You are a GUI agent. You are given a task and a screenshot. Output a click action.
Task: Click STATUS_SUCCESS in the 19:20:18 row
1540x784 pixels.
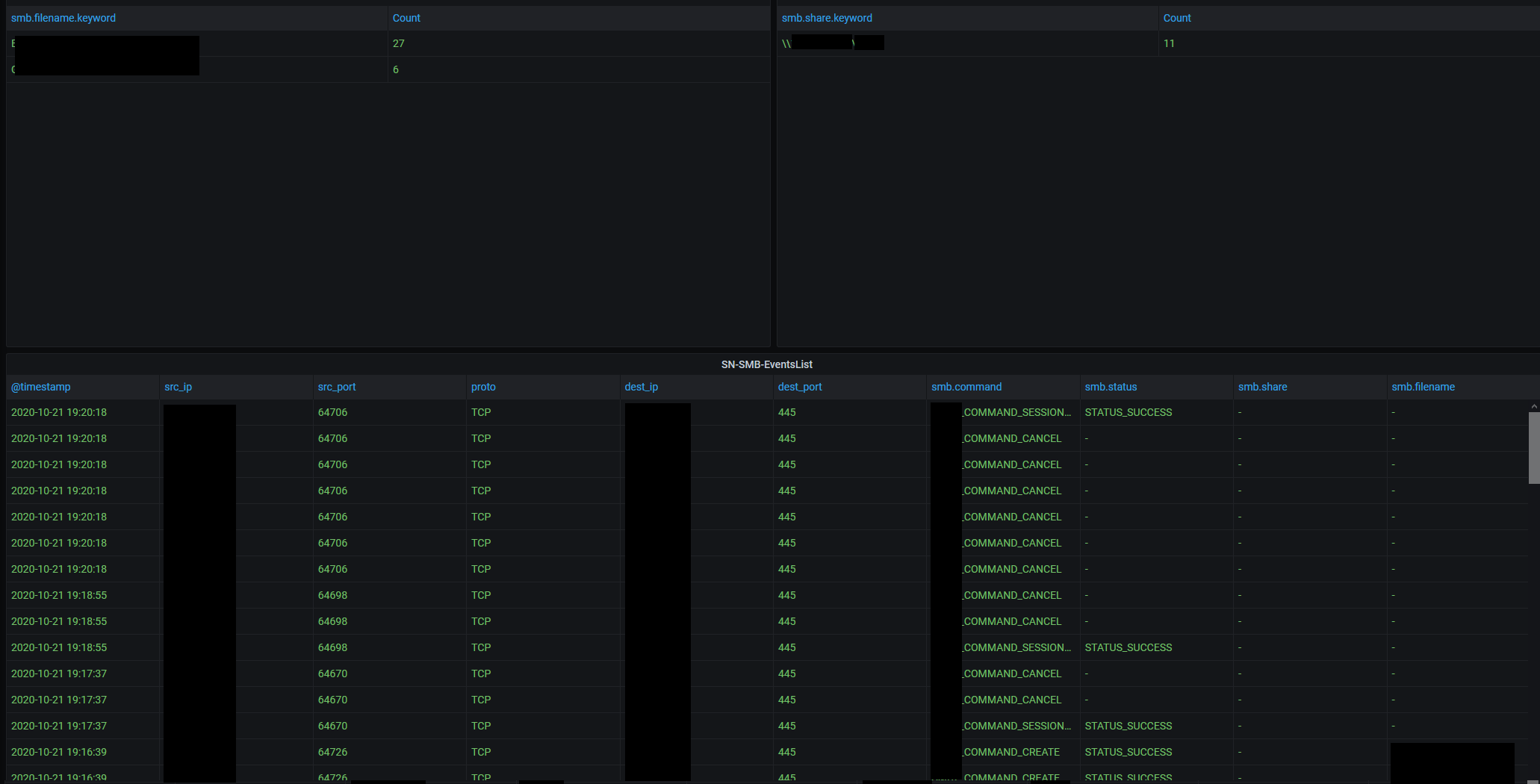tap(1128, 412)
